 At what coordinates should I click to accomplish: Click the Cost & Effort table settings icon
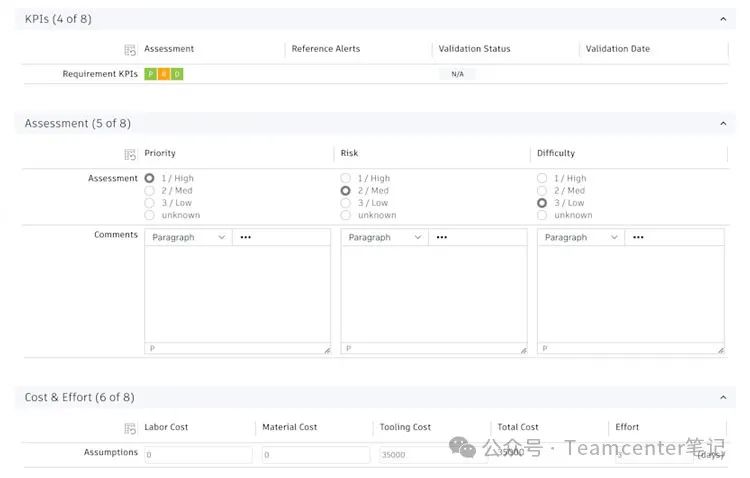(x=130, y=428)
